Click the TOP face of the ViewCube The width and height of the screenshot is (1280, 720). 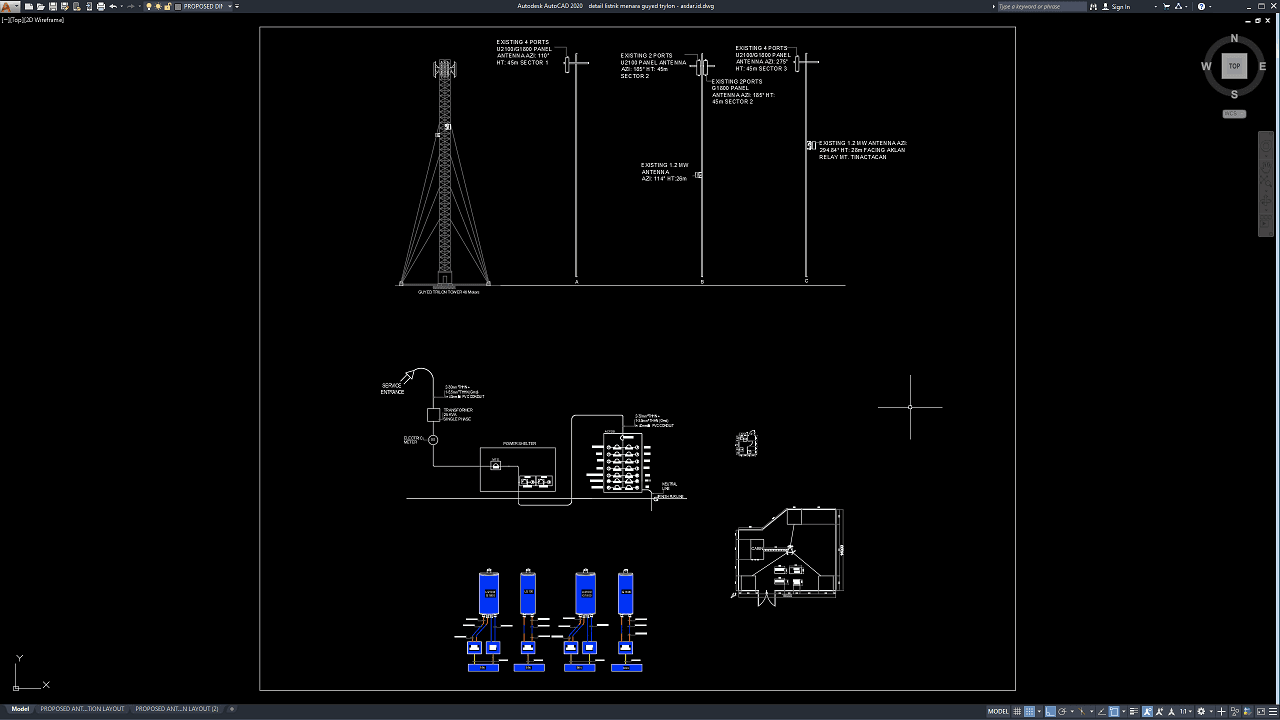click(1234, 66)
